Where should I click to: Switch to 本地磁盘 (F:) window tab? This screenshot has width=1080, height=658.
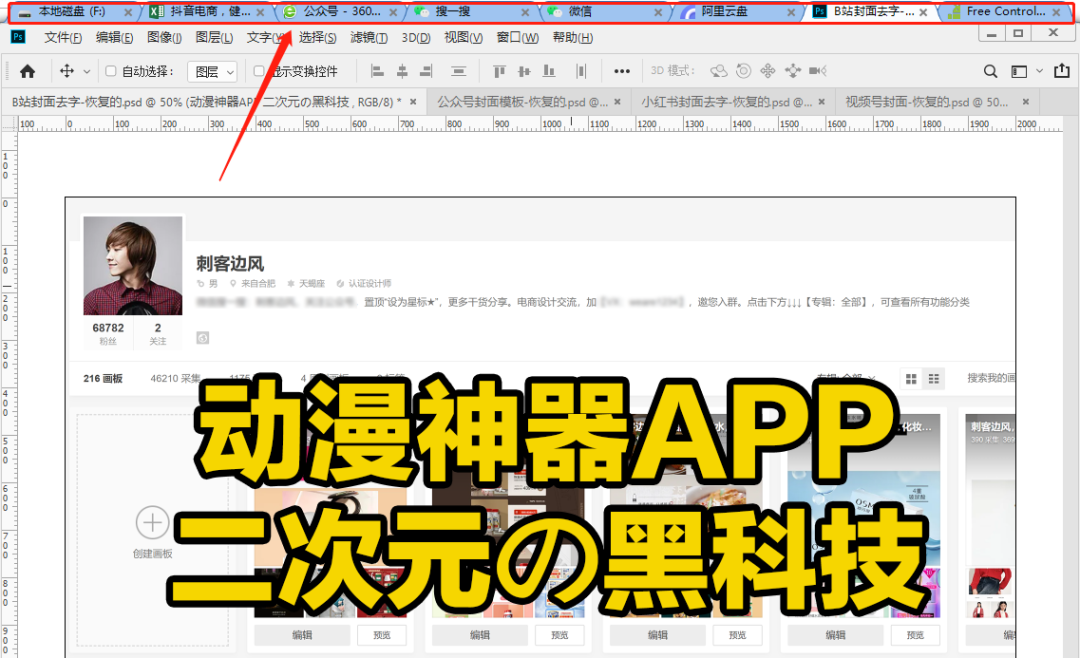(x=72, y=12)
